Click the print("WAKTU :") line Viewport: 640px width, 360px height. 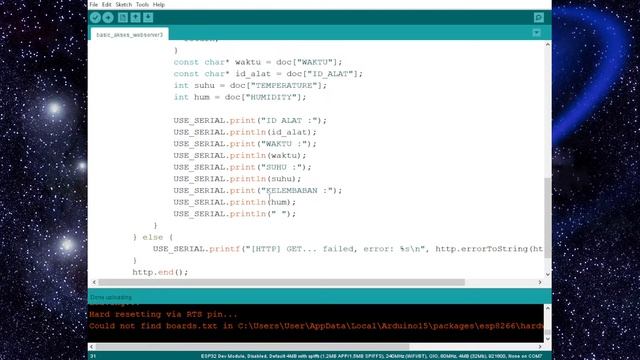click(x=245, y=144)
